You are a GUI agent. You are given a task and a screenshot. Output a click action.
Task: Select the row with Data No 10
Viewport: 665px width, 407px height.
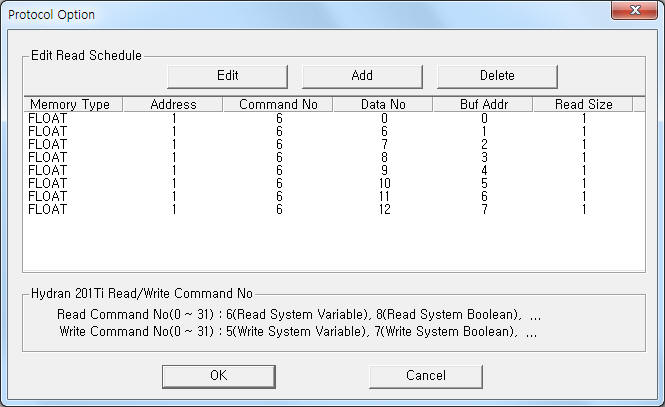tap(334, 184)
